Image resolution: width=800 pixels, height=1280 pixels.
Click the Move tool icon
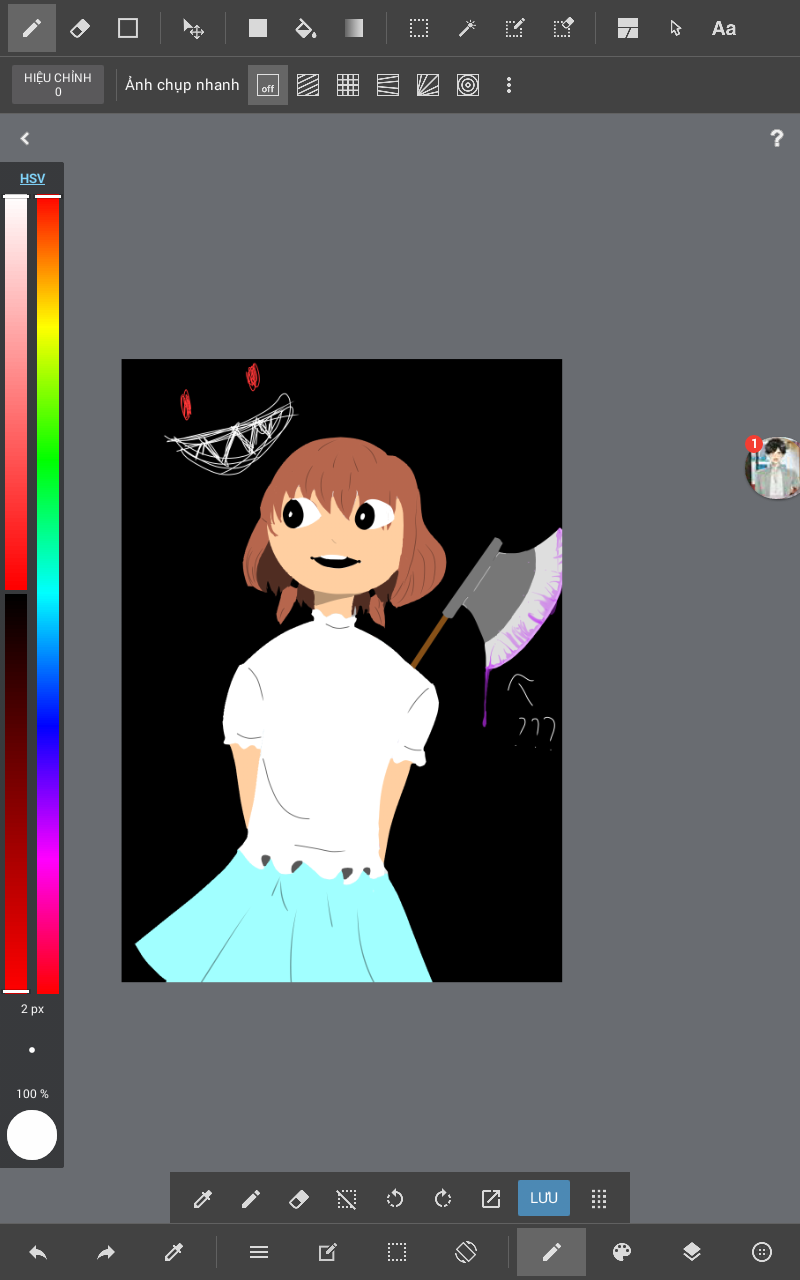coord(193,28)
